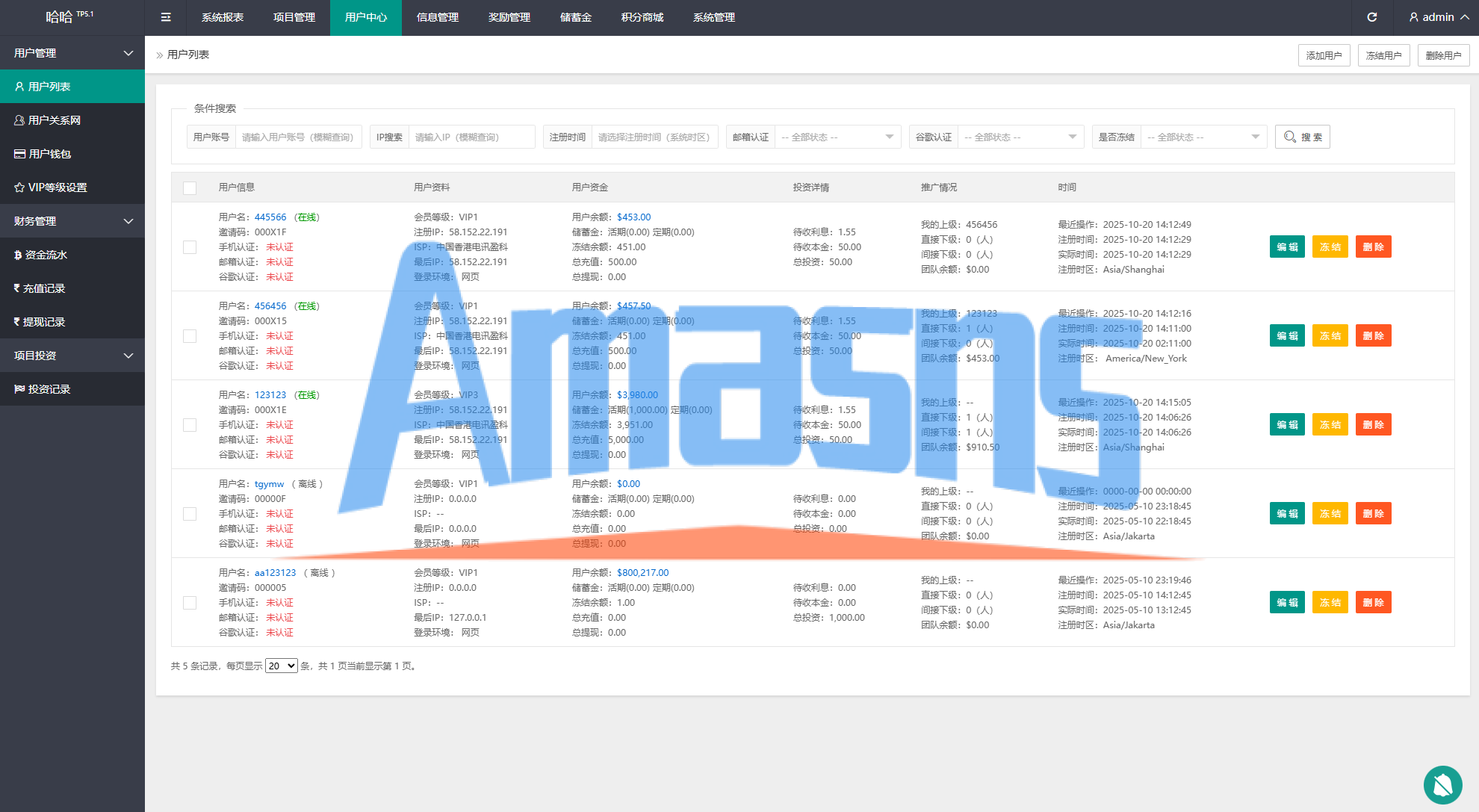Switch to the 奖励管理 top menu

[x=509, y=17]
